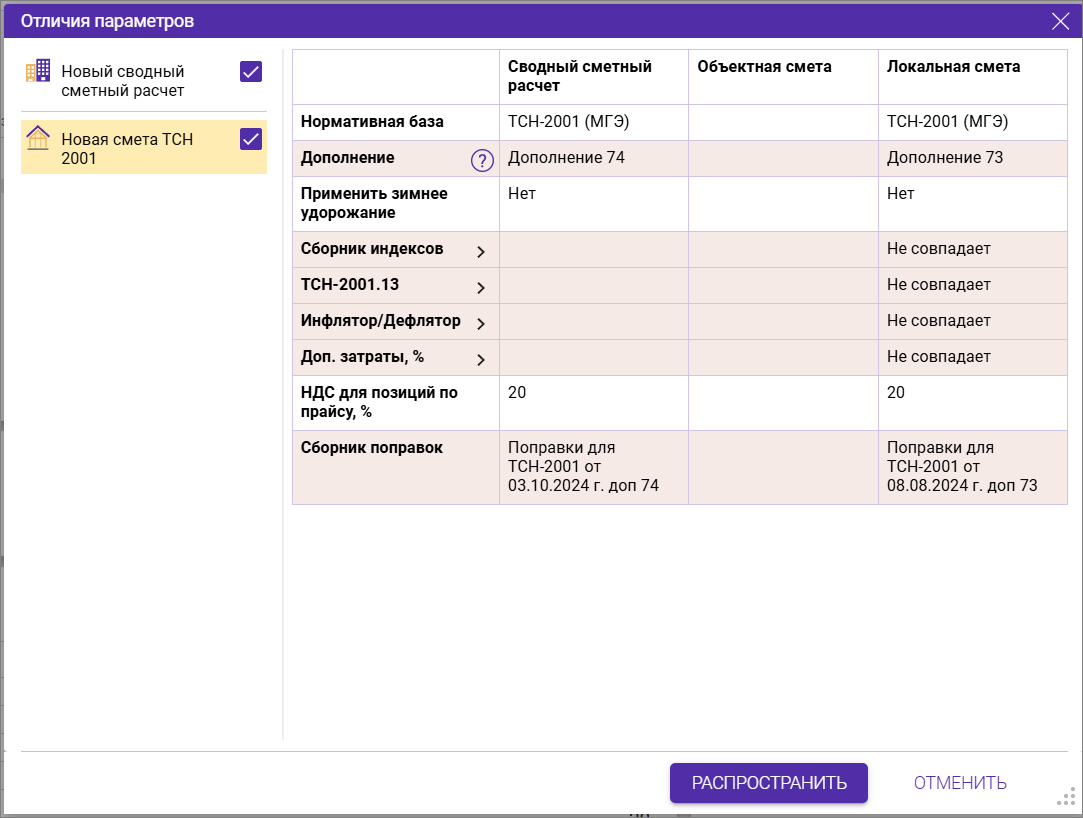Click the building icon for Новый сводный сметный расчет

tap(37, 71)
